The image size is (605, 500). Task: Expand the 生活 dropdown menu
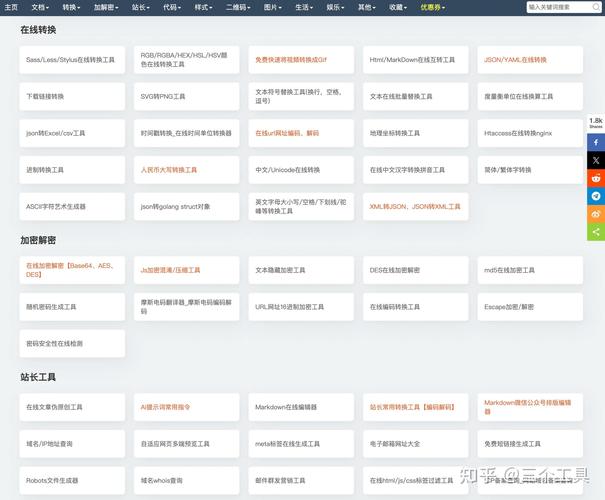tap(304, 7)
